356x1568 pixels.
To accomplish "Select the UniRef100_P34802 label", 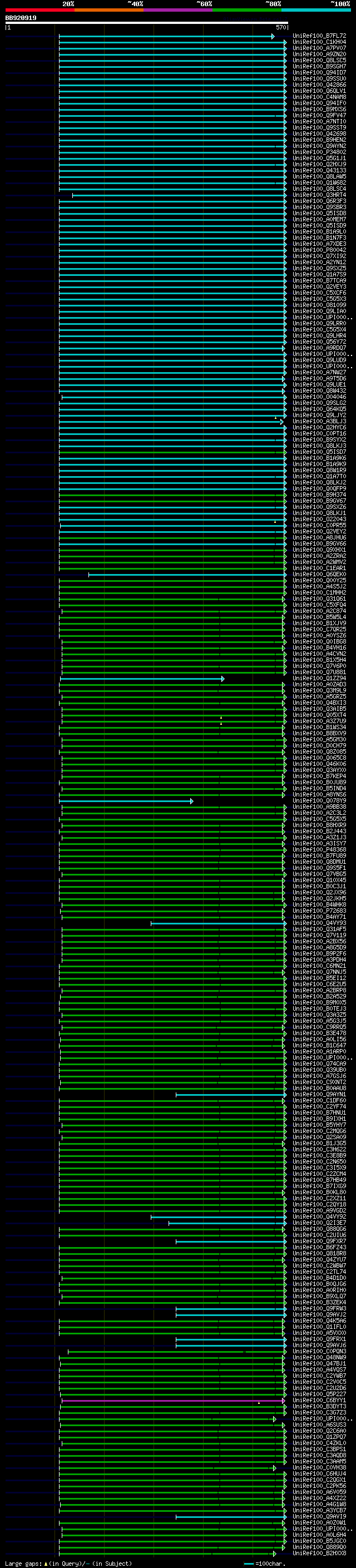I will (319, 153).
